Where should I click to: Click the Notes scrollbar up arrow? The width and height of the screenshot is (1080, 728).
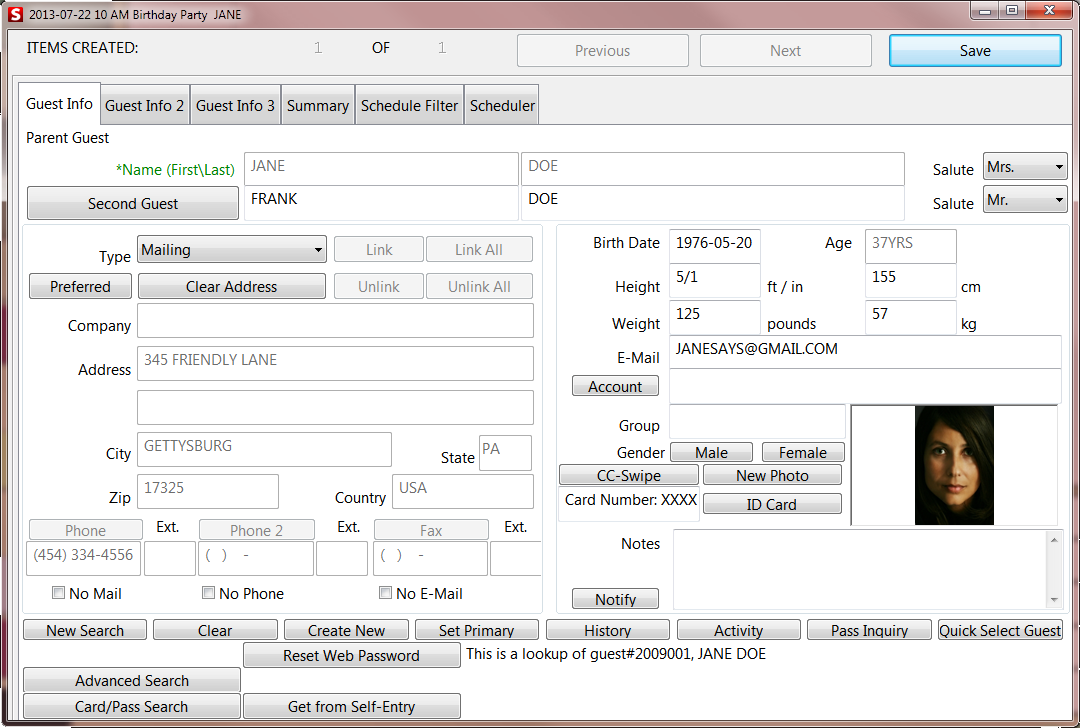pos(1054,540)
